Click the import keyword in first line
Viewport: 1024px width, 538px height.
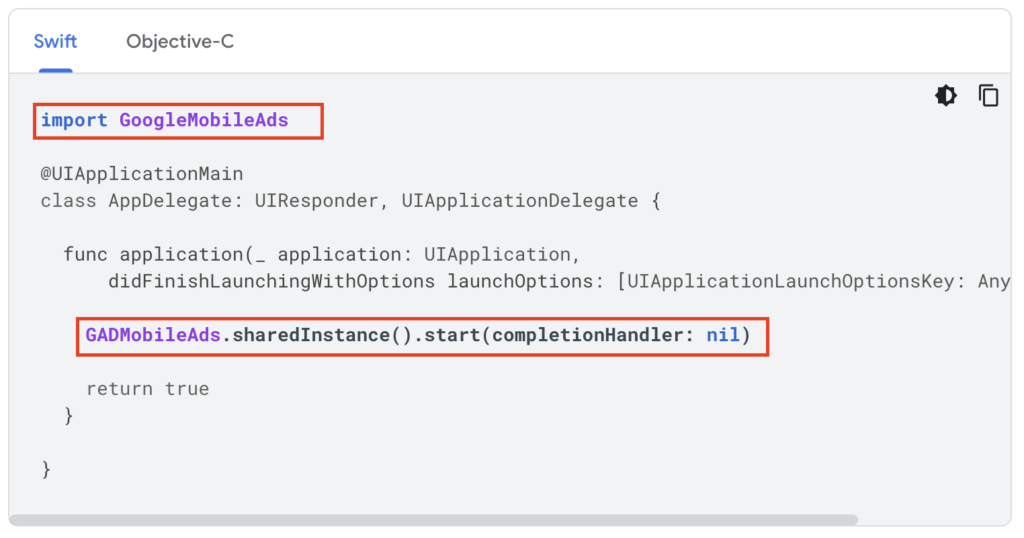[x=74, y=120]
